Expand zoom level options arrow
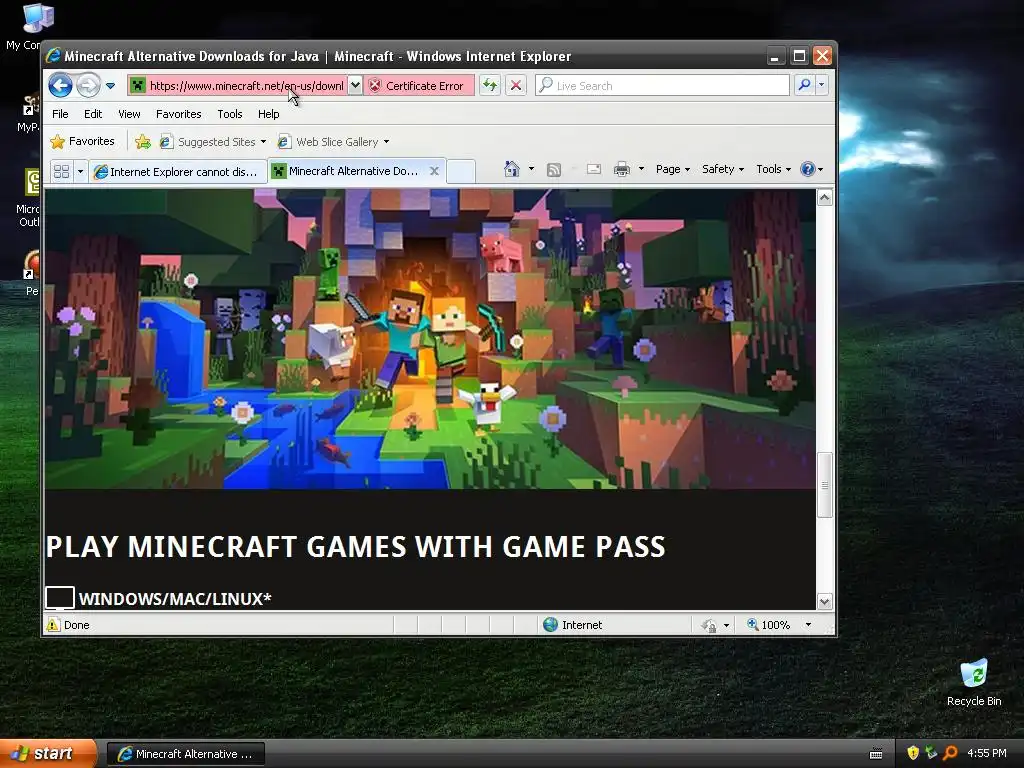This screenshot has width=1024, height=768. (808, 625)
